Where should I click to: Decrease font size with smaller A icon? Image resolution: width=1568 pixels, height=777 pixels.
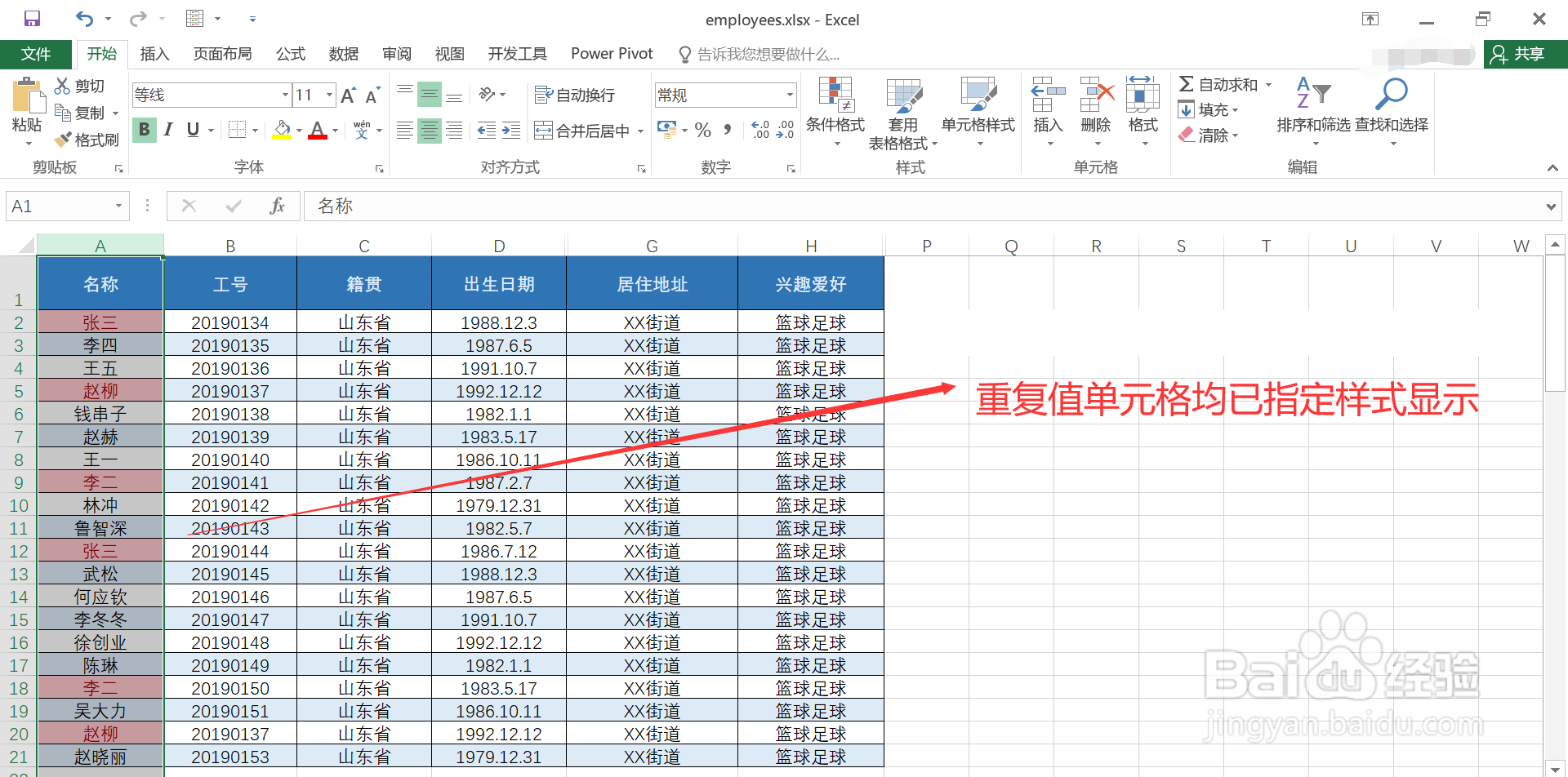(372, 95)
